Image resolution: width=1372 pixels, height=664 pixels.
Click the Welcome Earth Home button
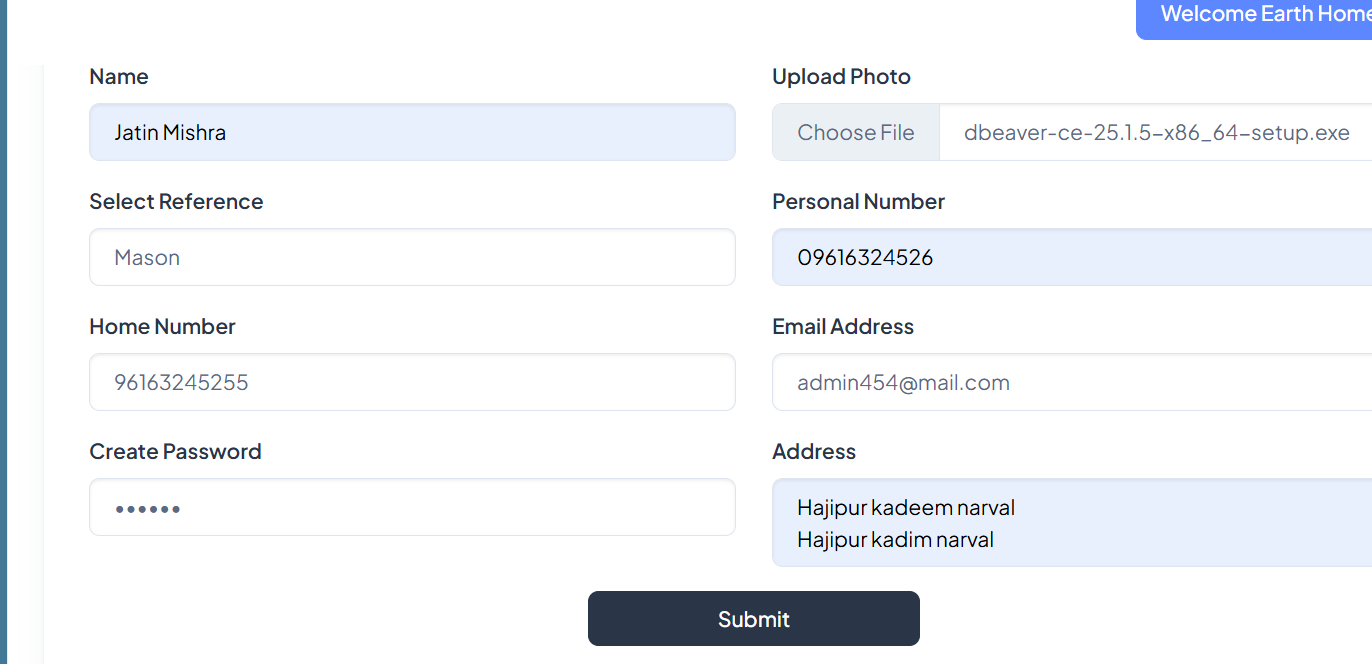(x=1262, y=15)
